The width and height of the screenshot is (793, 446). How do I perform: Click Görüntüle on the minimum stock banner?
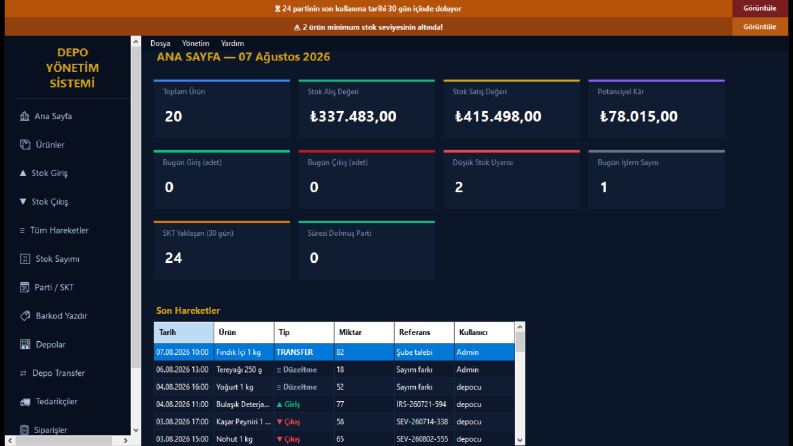pyautogui.click(x=760, y=27)
